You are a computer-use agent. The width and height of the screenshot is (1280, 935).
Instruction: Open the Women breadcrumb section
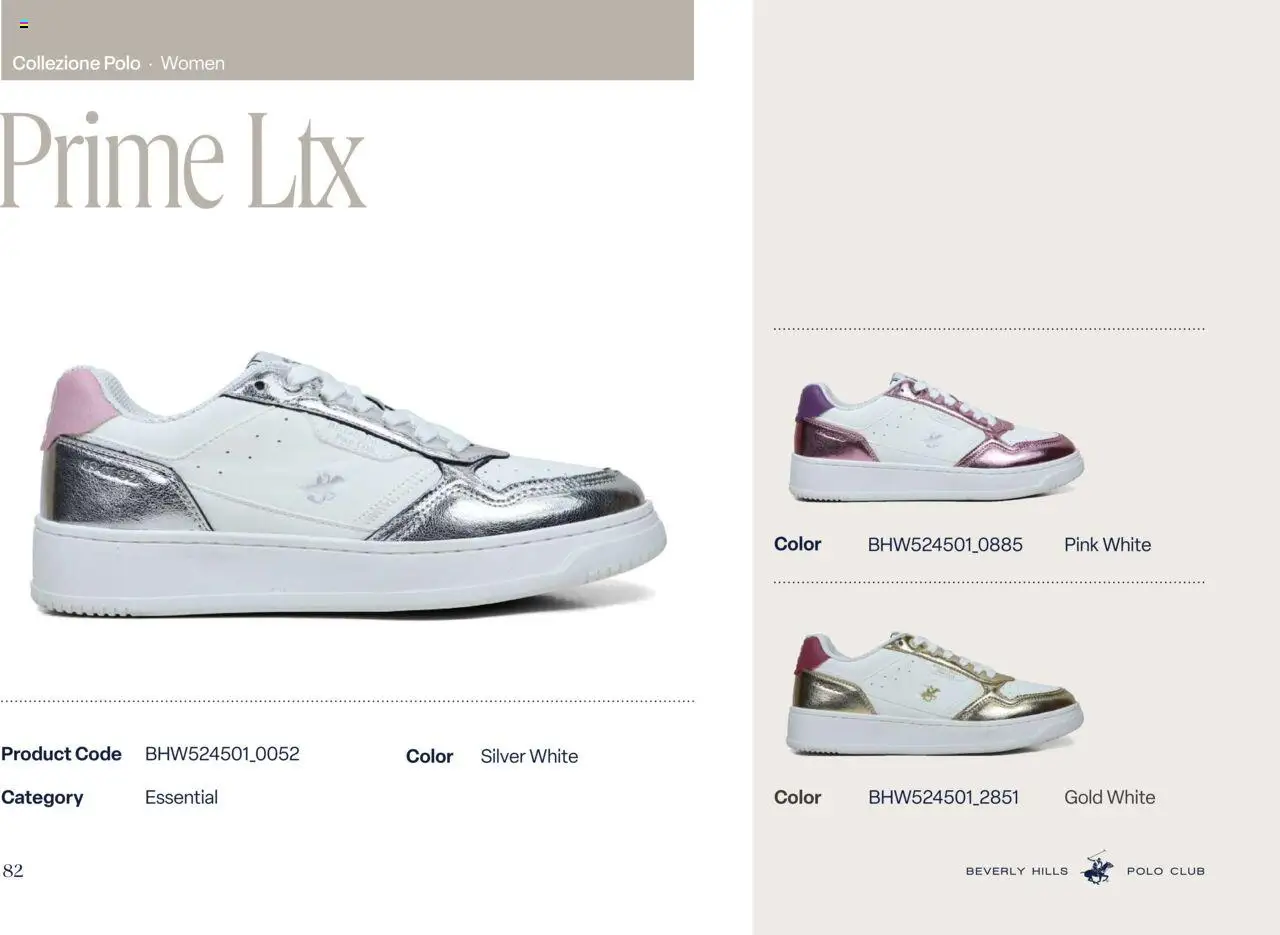[192, 63]
